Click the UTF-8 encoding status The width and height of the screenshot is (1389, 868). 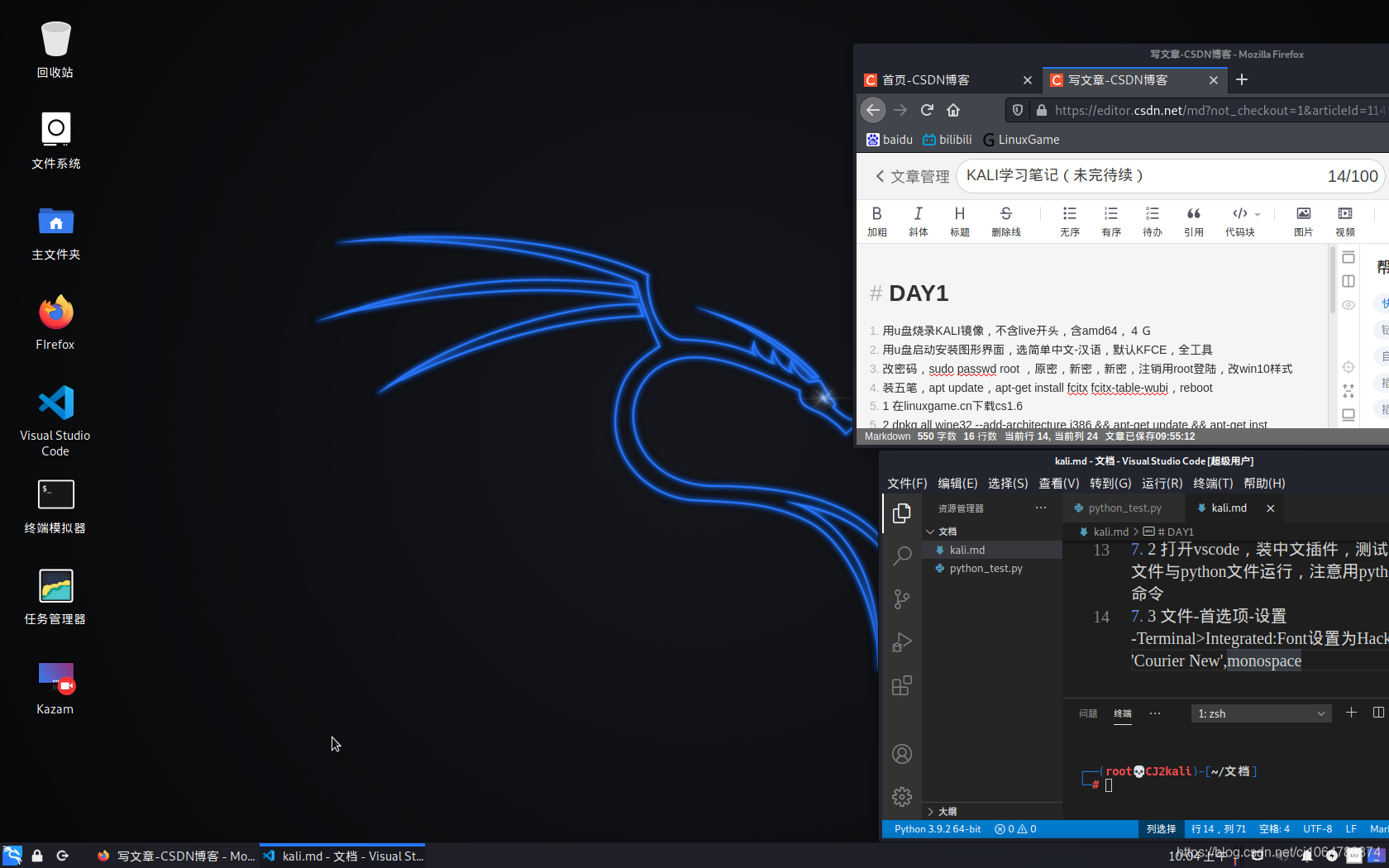pos(1317,829)
